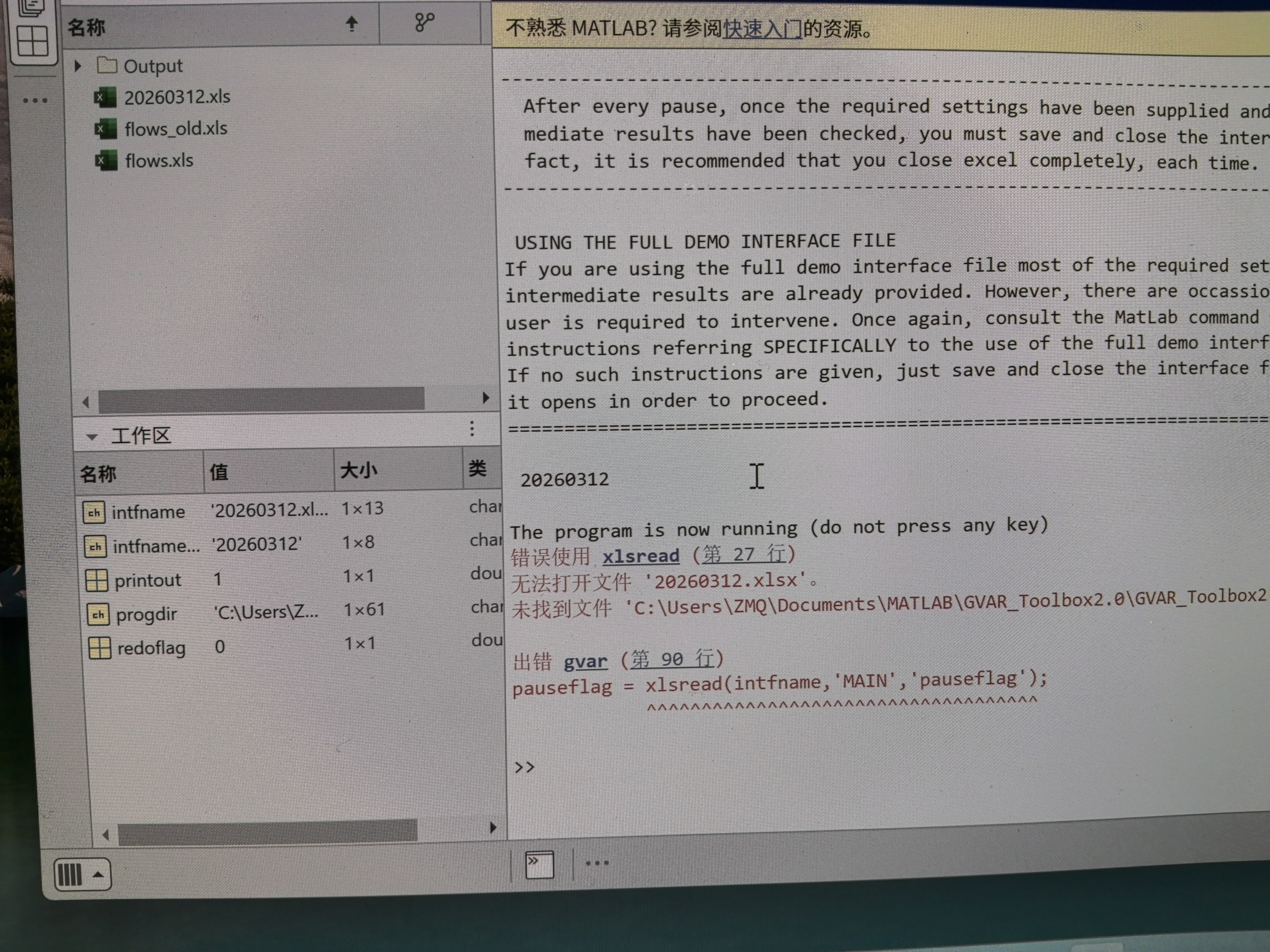Click the command window icon at bottom
This screenshot has height=952, width=1270.
[540, 864]
